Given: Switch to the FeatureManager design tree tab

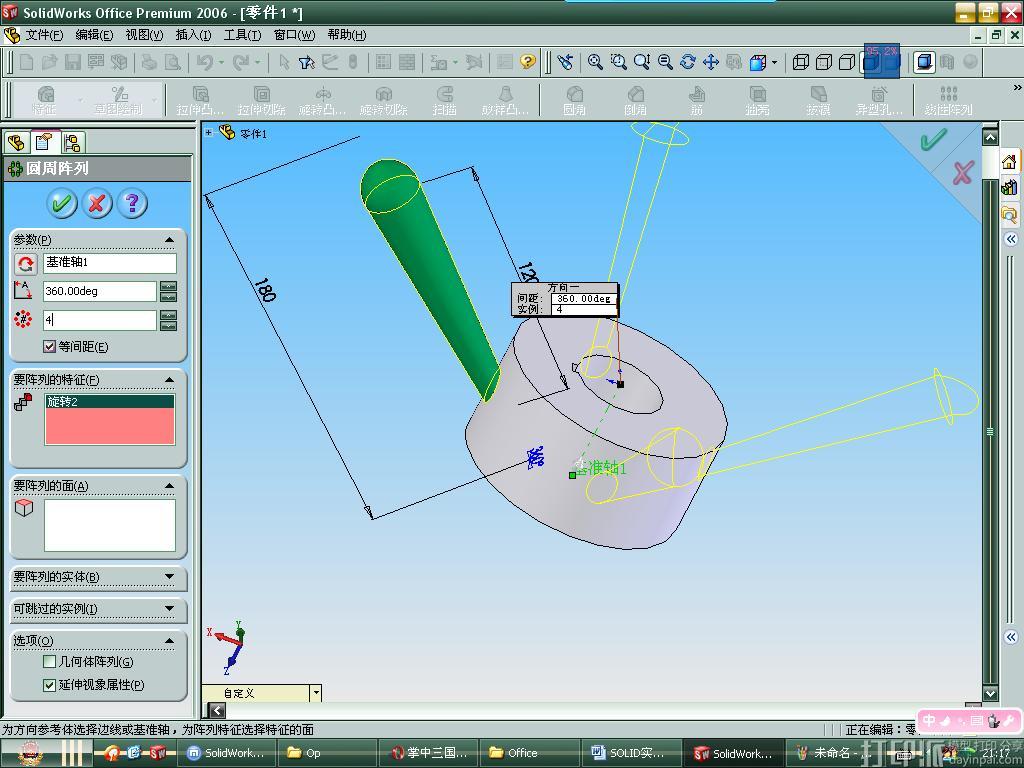Looking at the screenshot, I should pyautogui.click(x=16, y=143).
